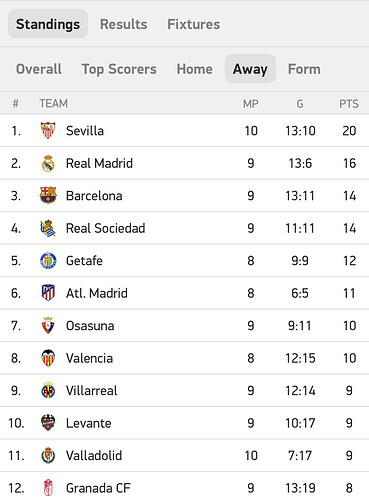Sort by the PTS column header

tap(349, 104)
